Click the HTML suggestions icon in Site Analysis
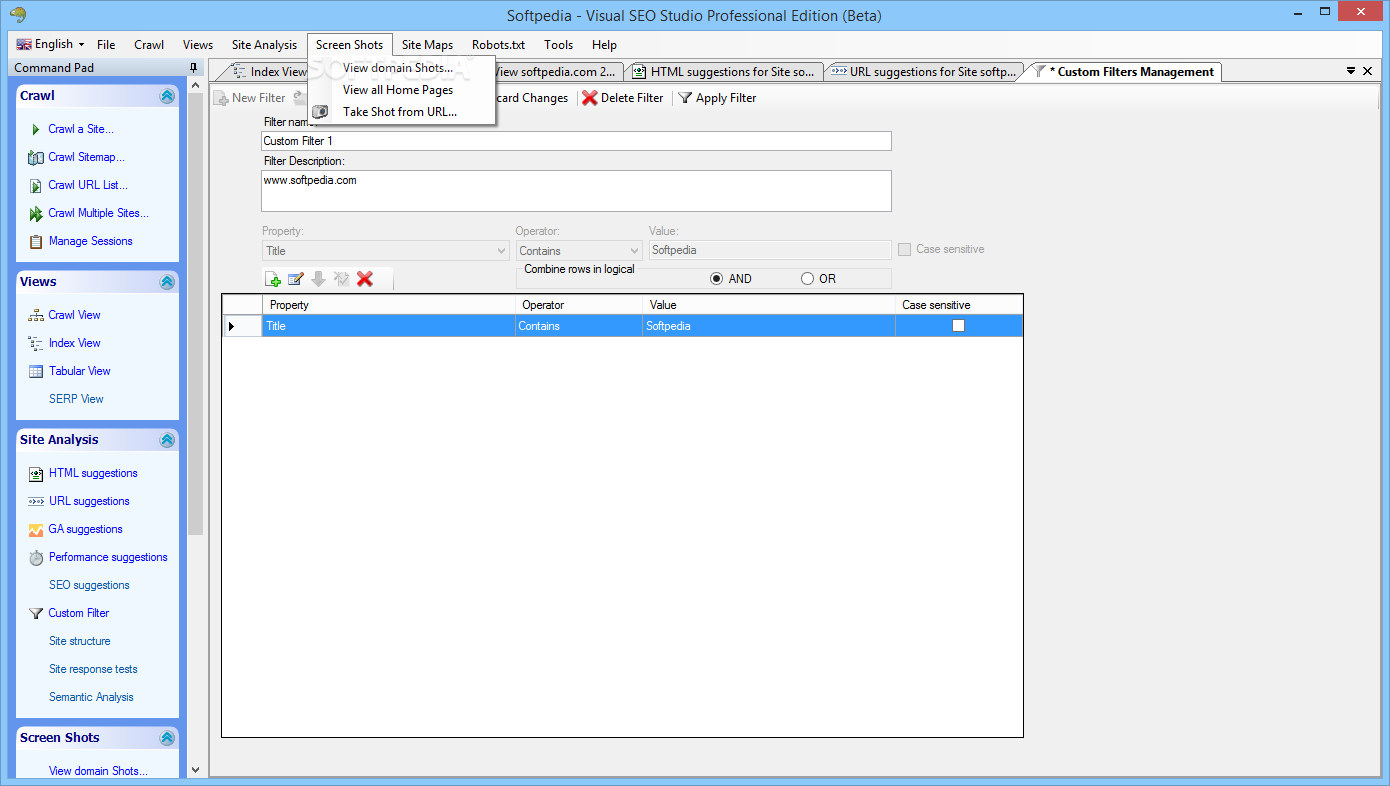Image resolution: width=1390 pixels, height=786 pixels. pos(36,473)
